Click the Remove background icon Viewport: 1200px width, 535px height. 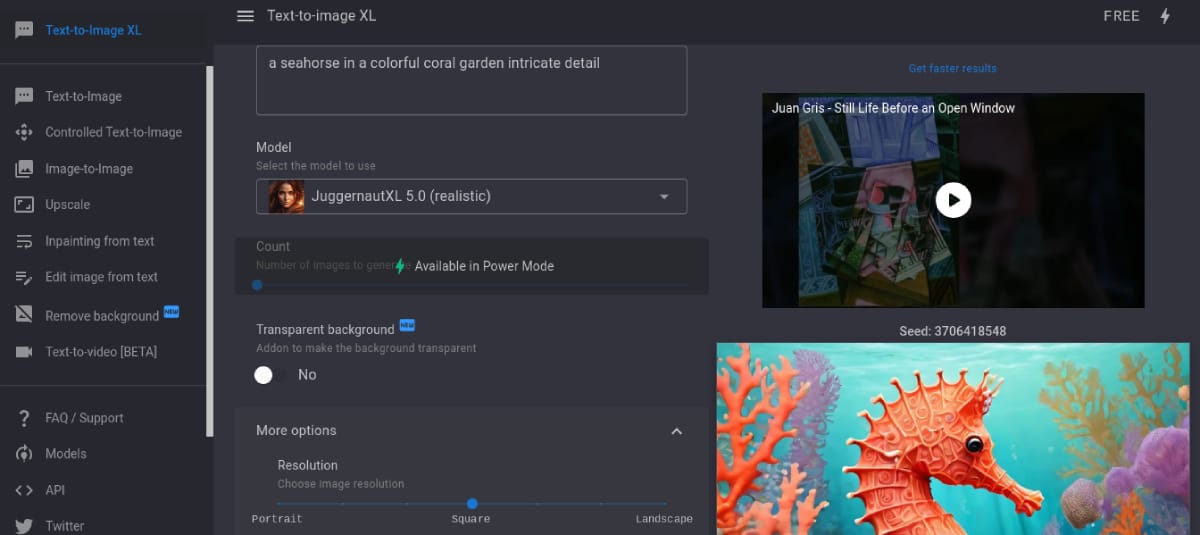click(x=24, y=315)
